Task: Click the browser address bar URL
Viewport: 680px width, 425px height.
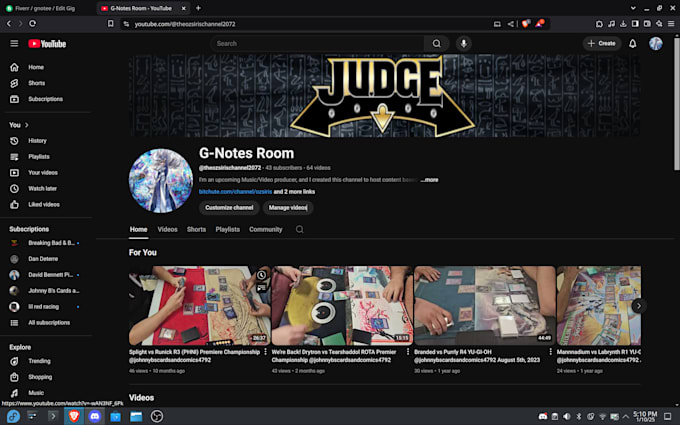Action: (x=185, y=24)
